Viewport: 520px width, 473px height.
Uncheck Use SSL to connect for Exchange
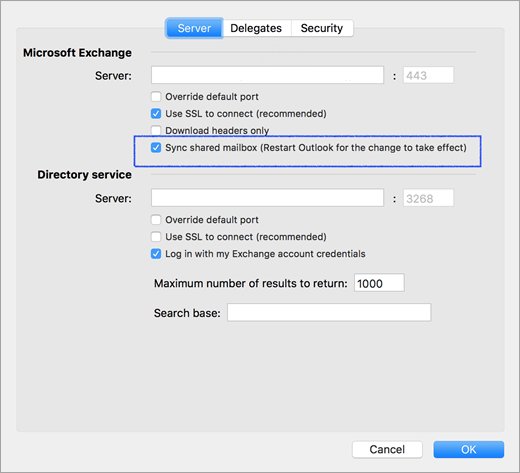tap(156, 114)
